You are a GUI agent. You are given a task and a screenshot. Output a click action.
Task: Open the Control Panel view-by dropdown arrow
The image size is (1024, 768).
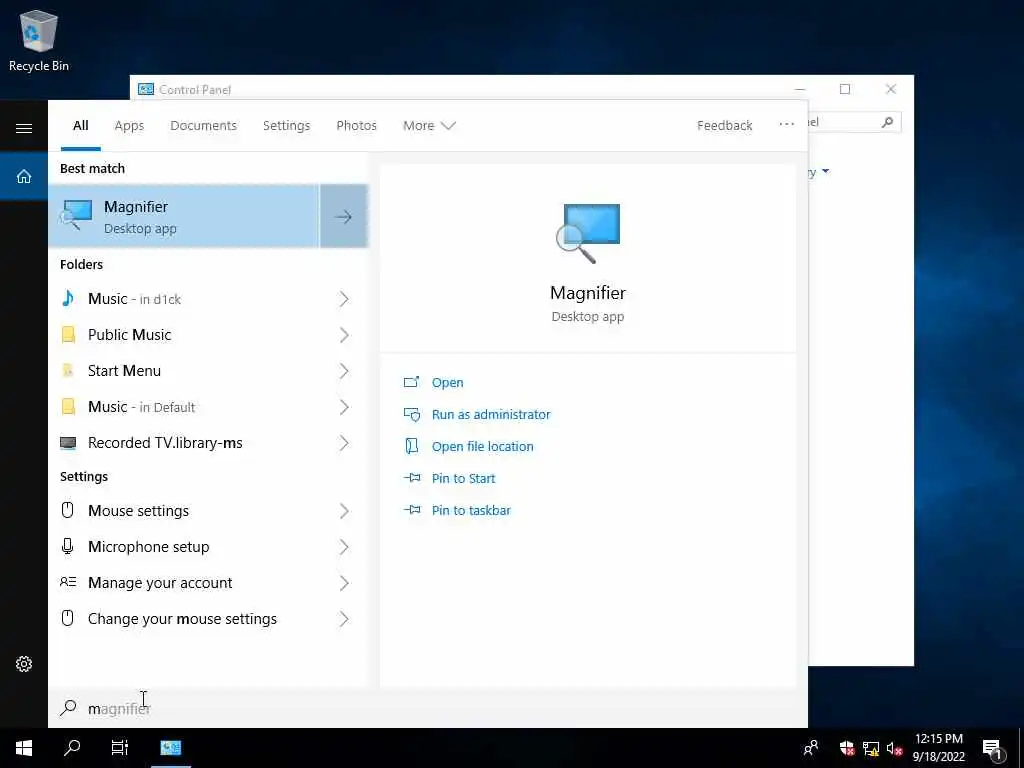point(825,171)
